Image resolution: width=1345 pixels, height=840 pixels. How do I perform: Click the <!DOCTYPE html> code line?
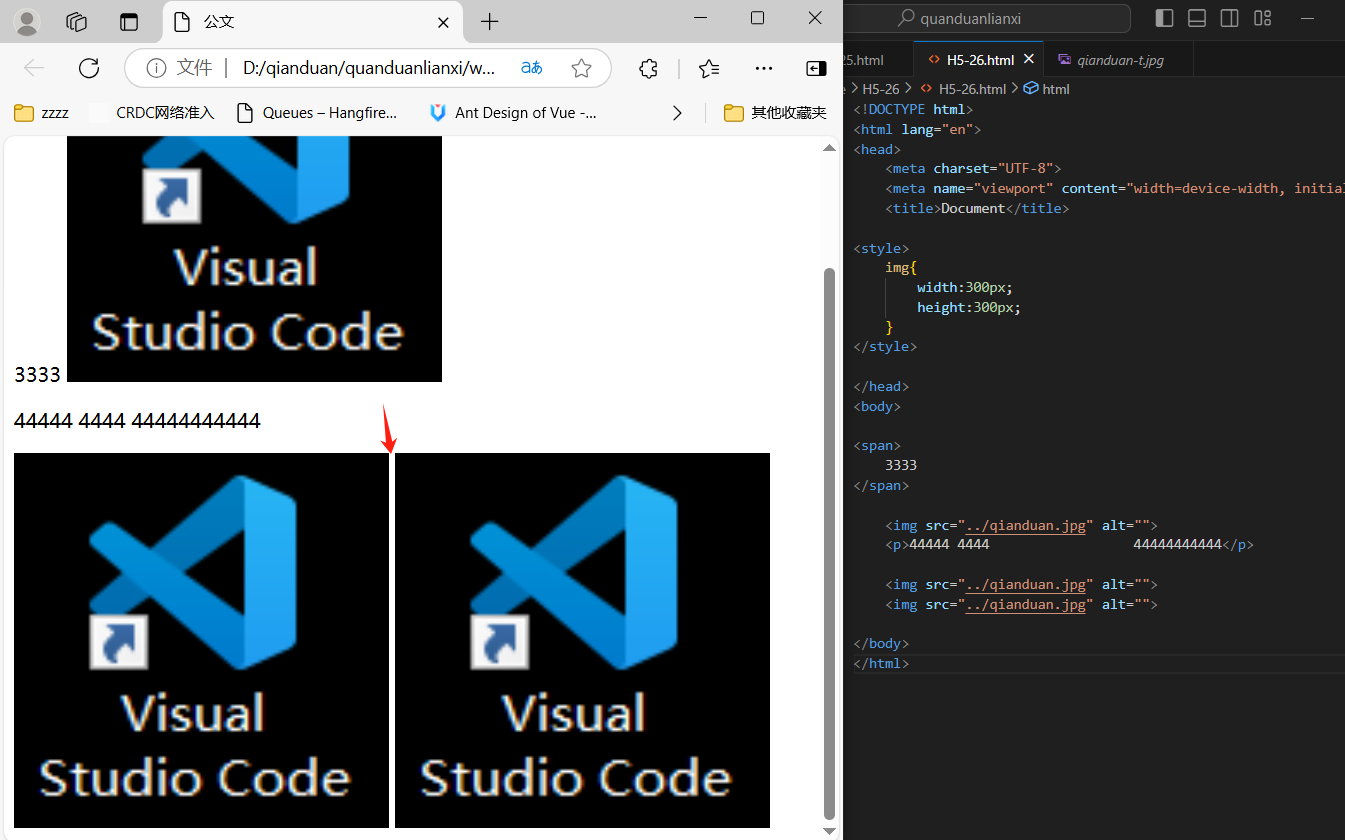[x=913, y=109]
